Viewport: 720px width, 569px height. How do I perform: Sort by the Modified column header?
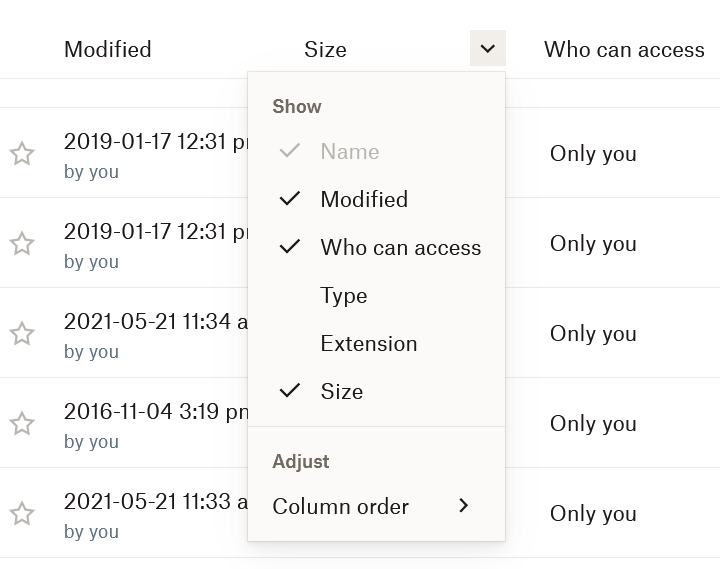(x=108, y=49)
